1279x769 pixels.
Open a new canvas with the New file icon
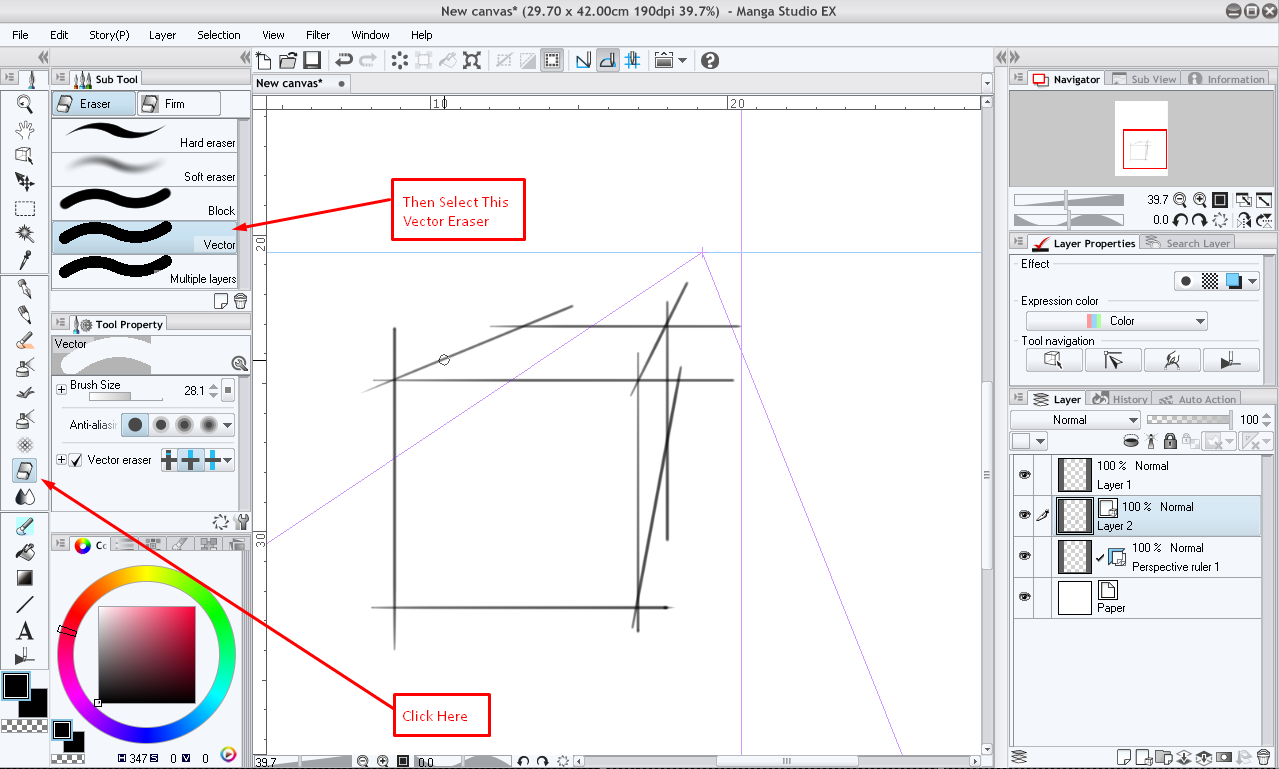coord(263,60)
